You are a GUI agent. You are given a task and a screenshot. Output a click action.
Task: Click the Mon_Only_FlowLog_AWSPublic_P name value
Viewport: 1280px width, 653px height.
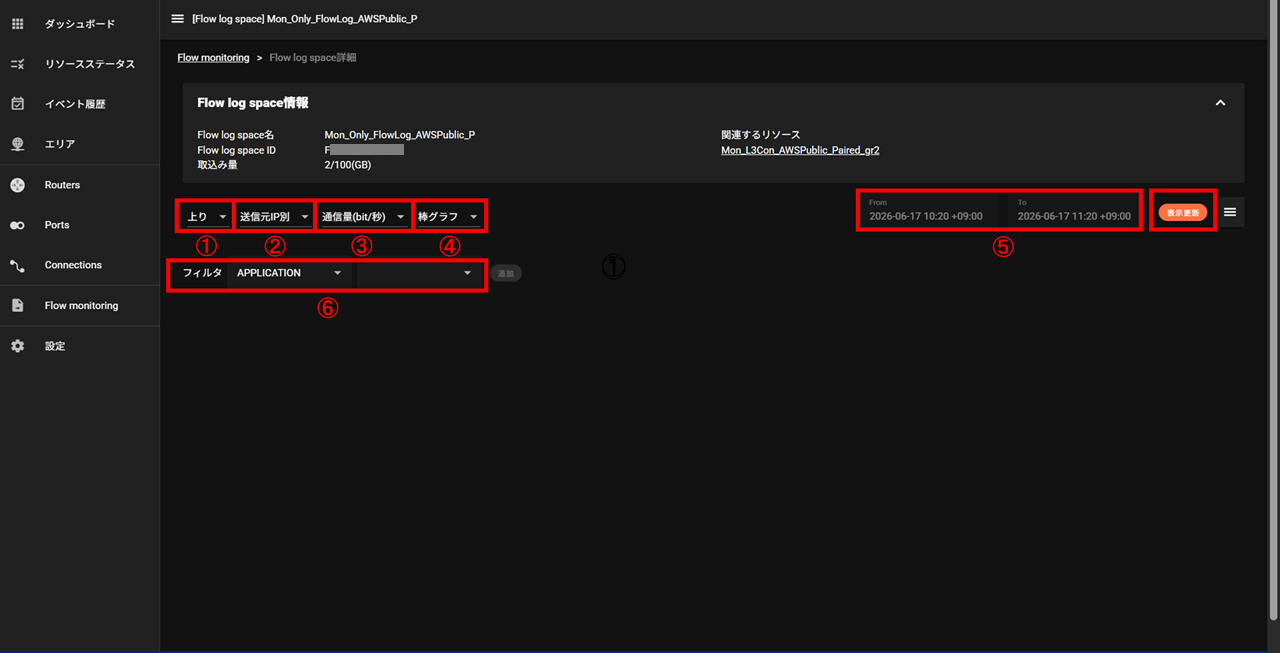pyautogui.click(x=400, y=135)
